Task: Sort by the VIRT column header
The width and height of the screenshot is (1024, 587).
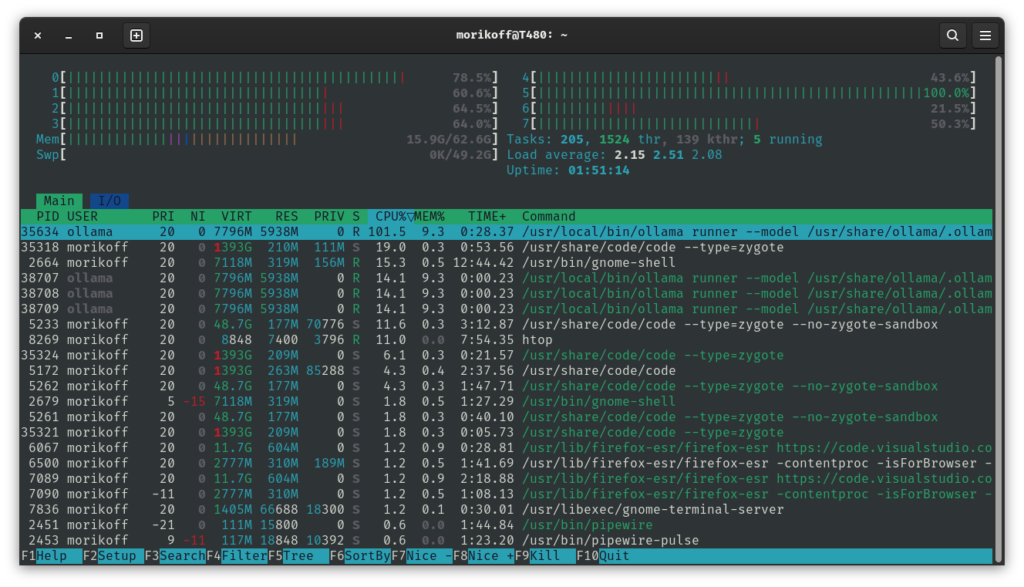Action: click(x=236, y=216)
